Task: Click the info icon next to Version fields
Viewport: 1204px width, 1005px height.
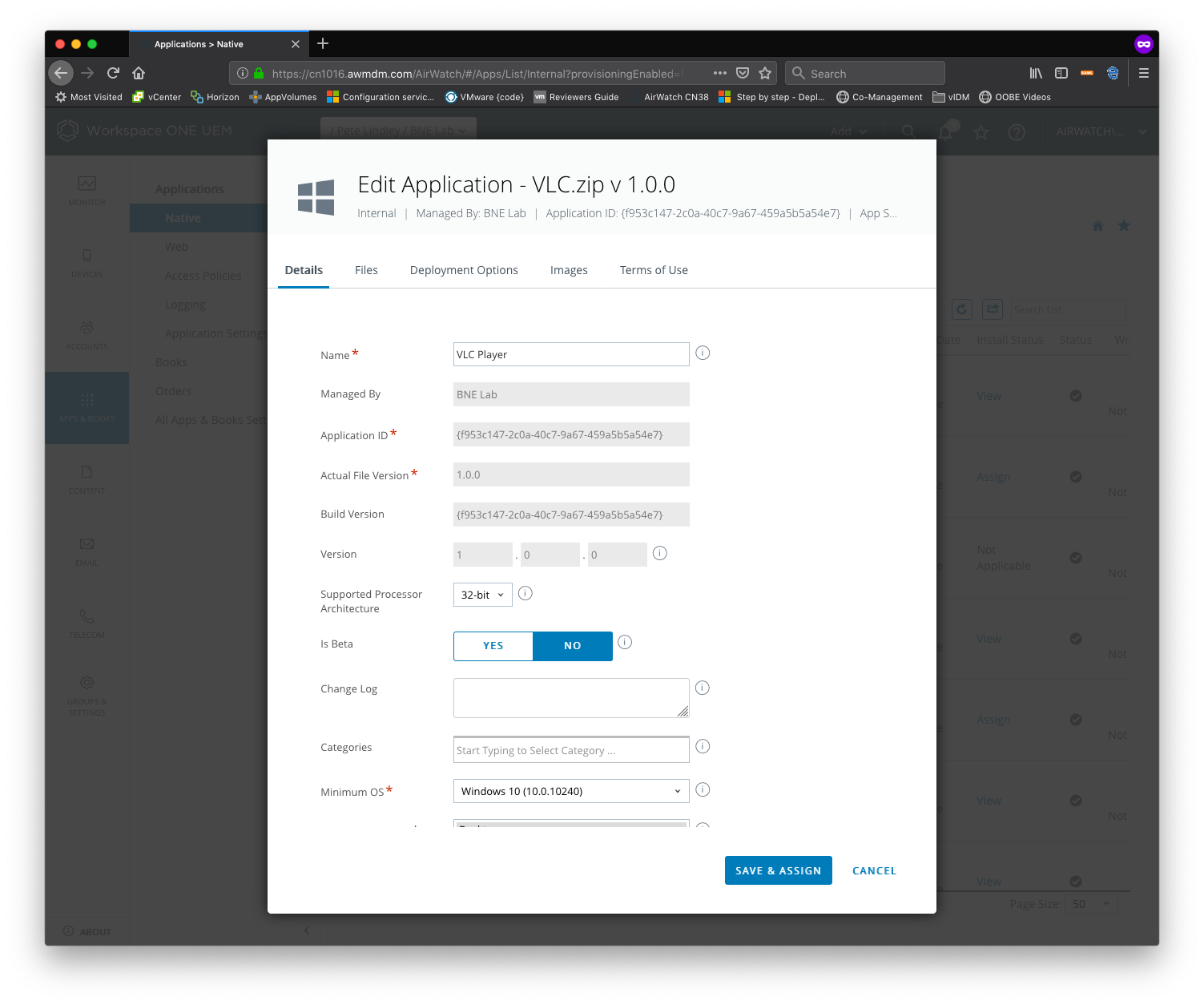Action: [x=660, y=553]
